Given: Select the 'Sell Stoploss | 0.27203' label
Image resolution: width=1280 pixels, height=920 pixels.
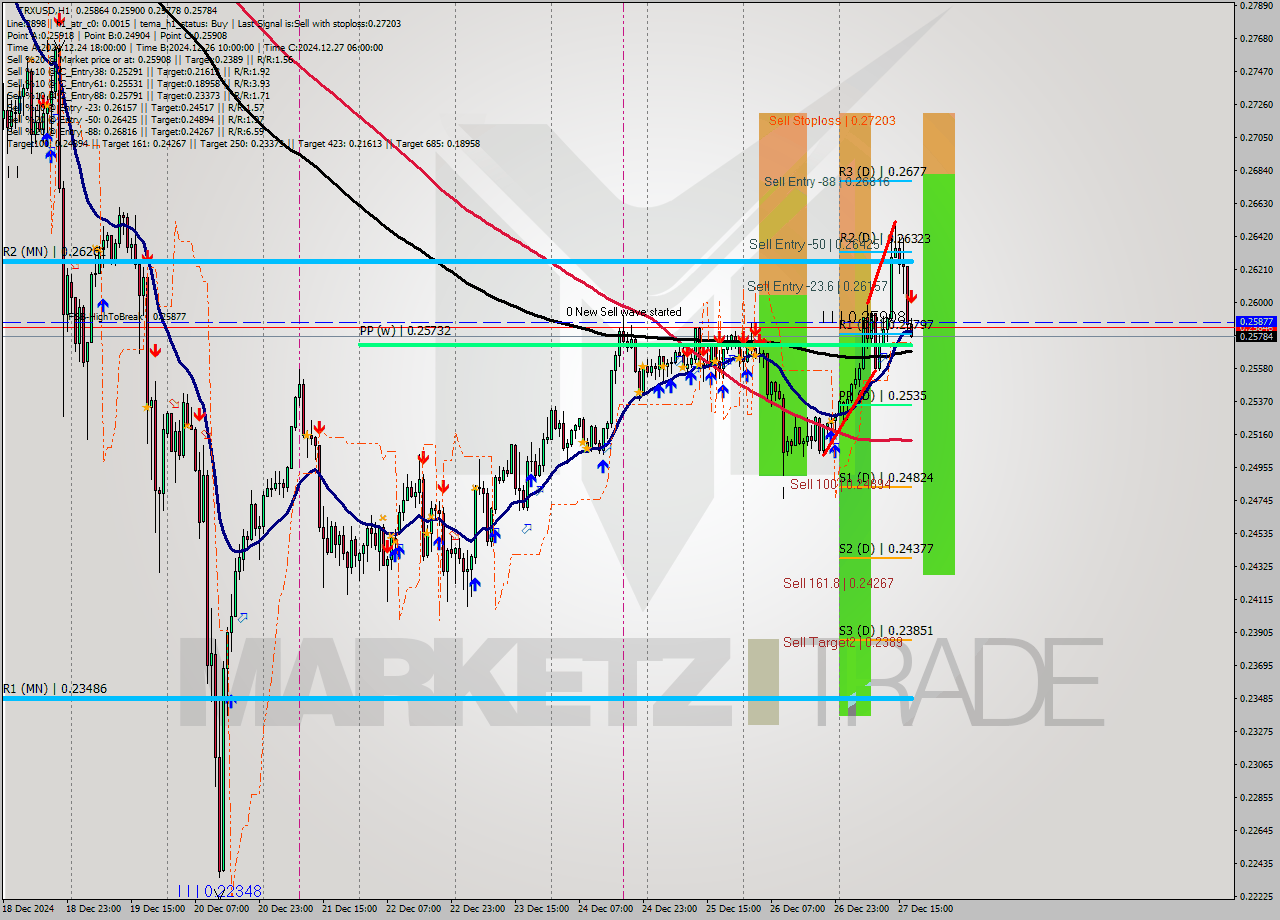Looking at the screenshot, I should 832,121.
